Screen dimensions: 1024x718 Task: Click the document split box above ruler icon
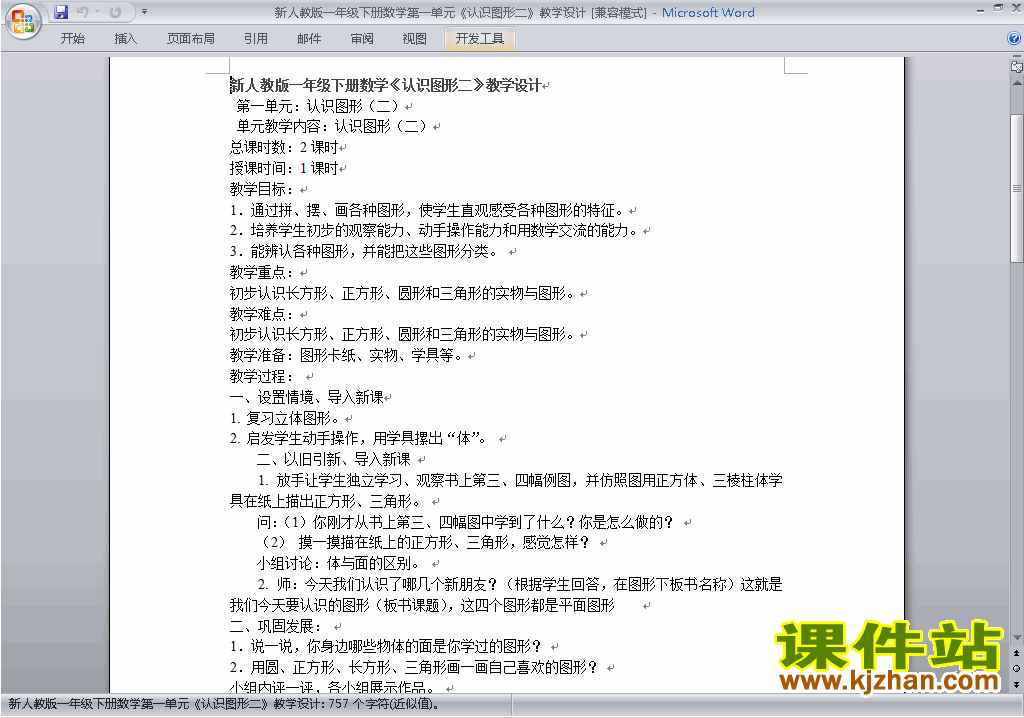(x=1017, y=56)
